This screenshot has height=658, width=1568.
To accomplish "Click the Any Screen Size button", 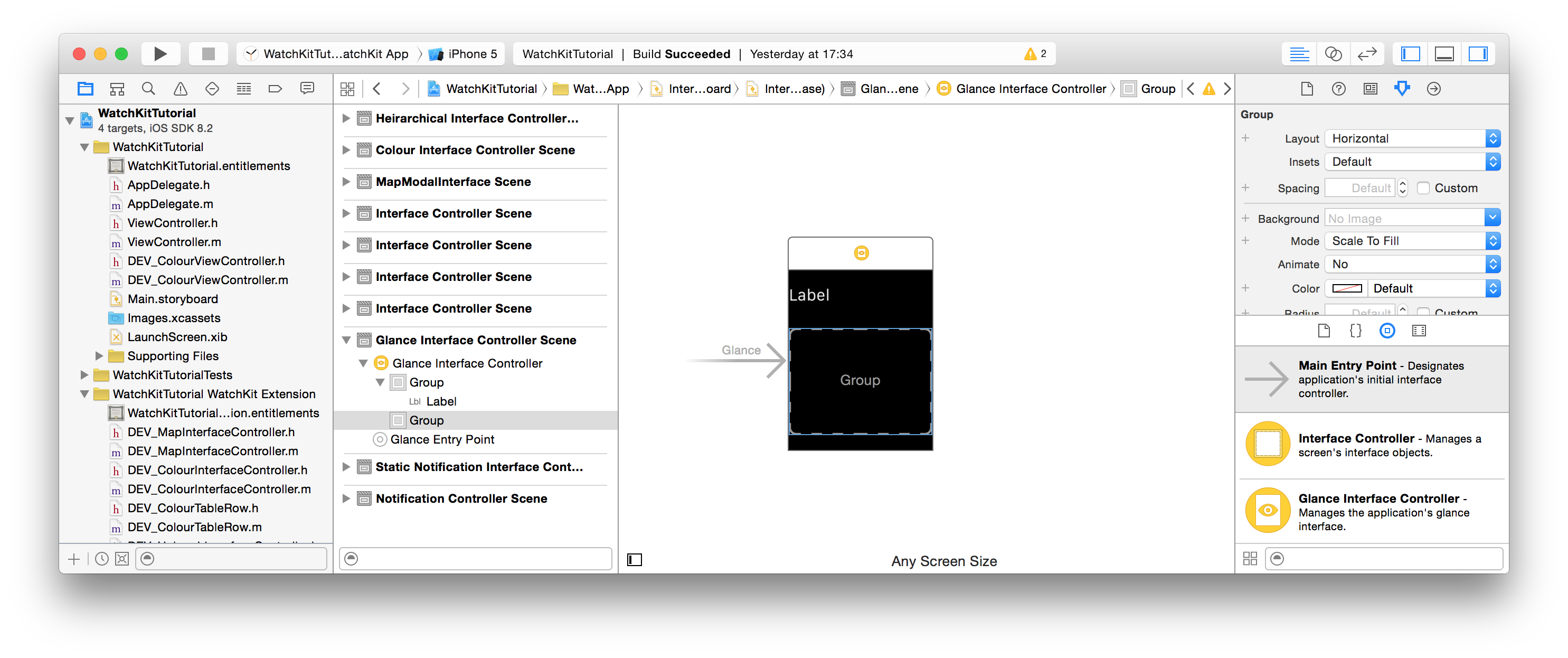I will tap(943, 561).
